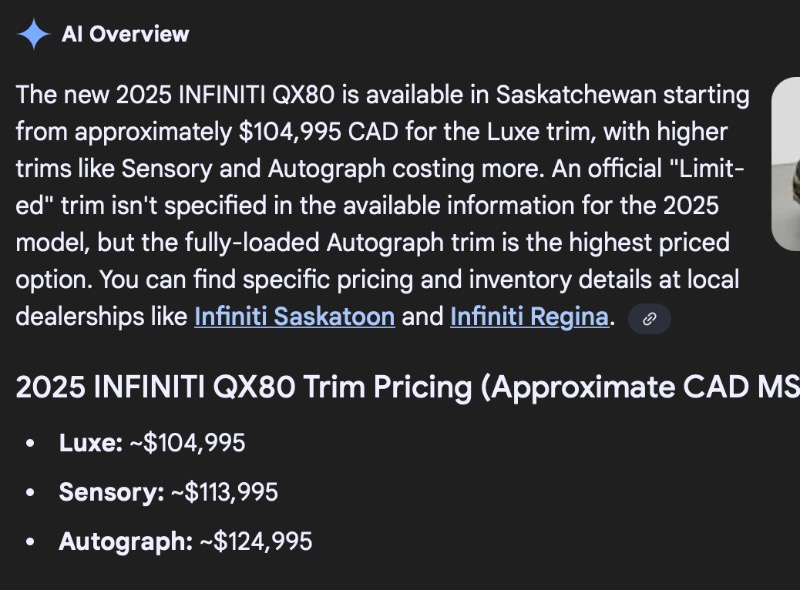Click the bullet beside the Sensory entry

click(x=32, y=493)
